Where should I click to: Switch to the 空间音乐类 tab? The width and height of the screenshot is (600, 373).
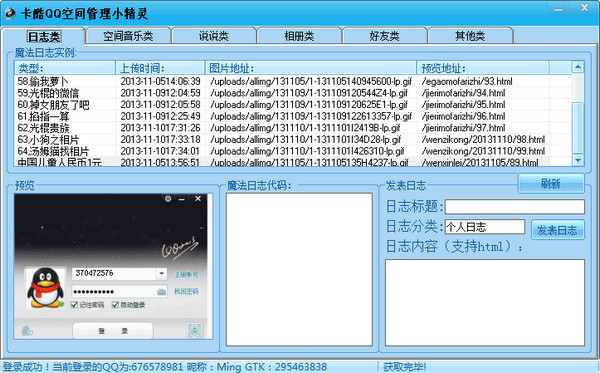pyautogui.click(x=128, y=36)
